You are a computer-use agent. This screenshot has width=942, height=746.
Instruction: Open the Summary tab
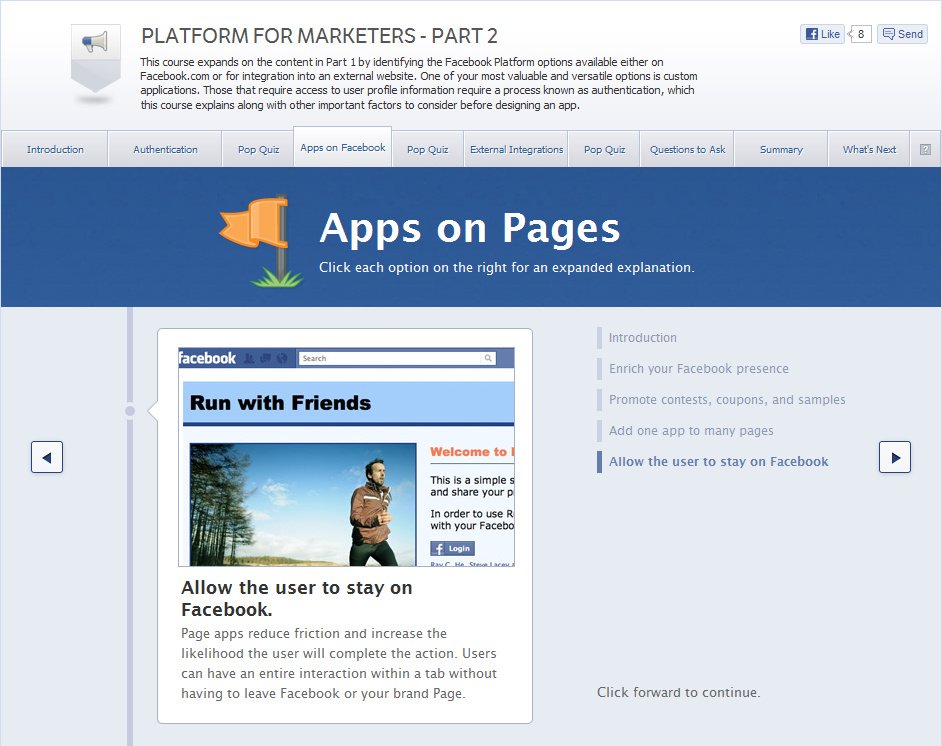(x=781, y=149)
